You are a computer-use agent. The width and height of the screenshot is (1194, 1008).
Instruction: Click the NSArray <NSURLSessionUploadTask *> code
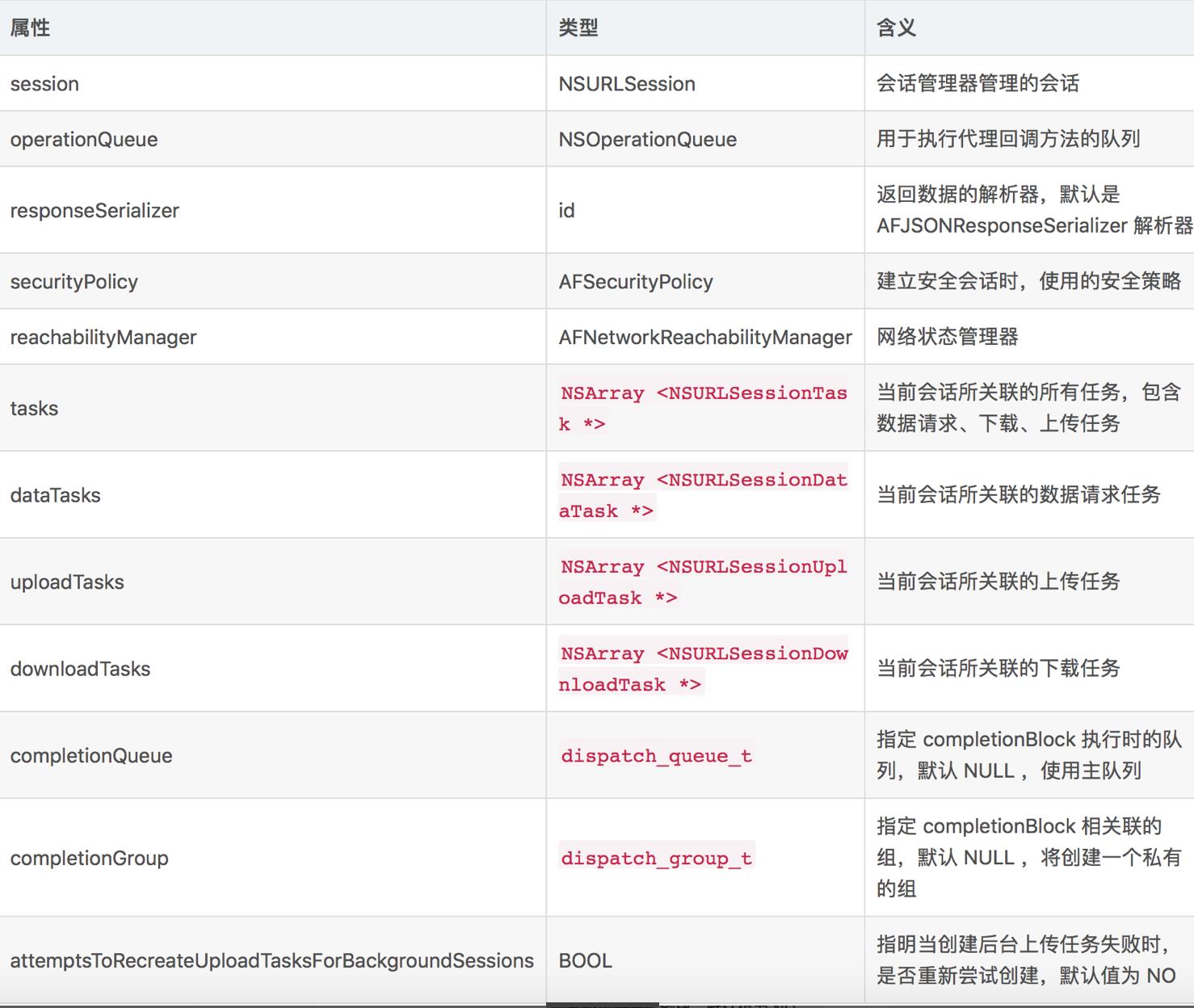pyautogui.click(x=704, y=582)
